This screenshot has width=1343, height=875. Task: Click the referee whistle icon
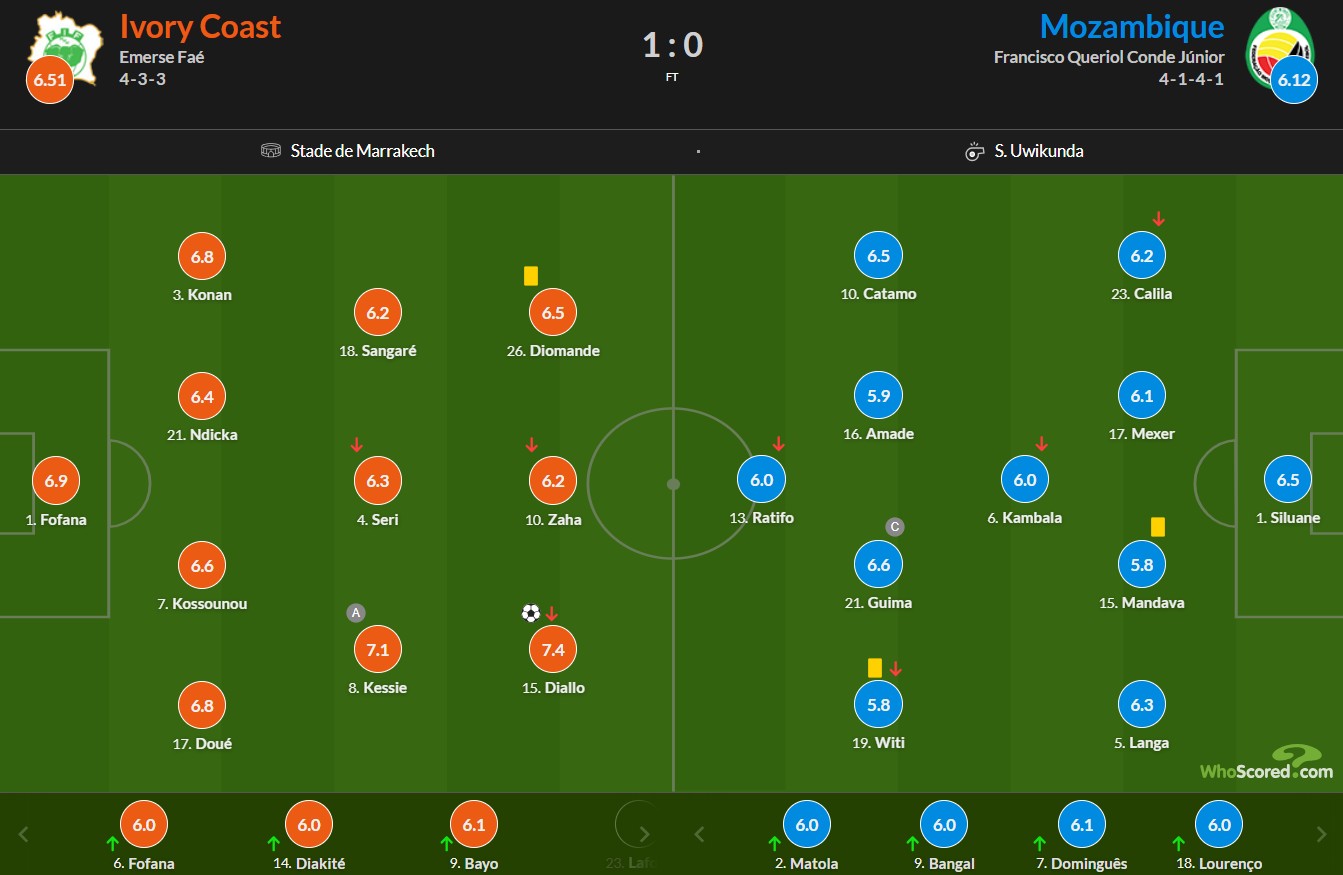(975, 151)
